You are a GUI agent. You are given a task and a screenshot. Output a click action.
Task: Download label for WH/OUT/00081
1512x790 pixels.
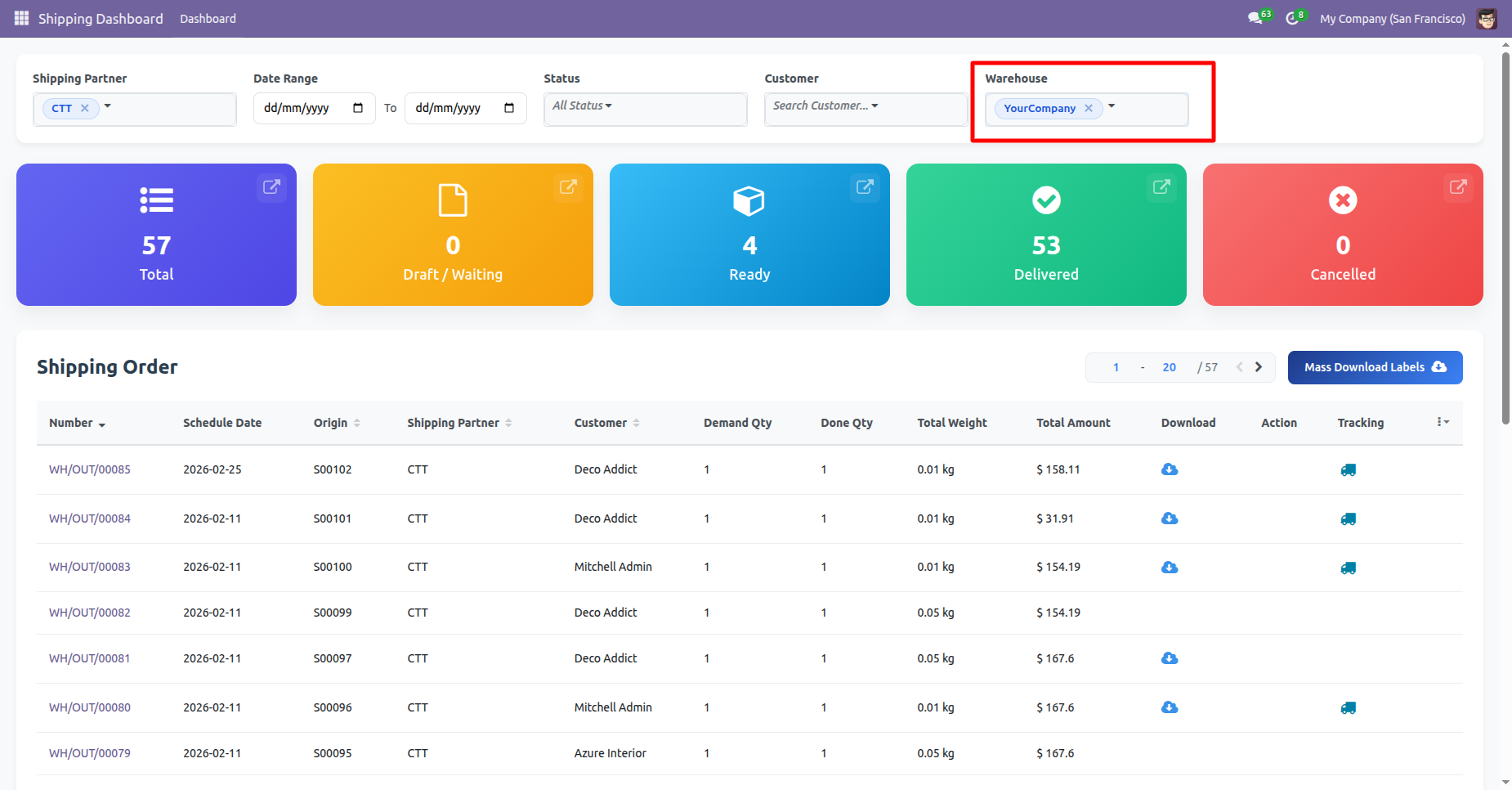click(1170, 658)
